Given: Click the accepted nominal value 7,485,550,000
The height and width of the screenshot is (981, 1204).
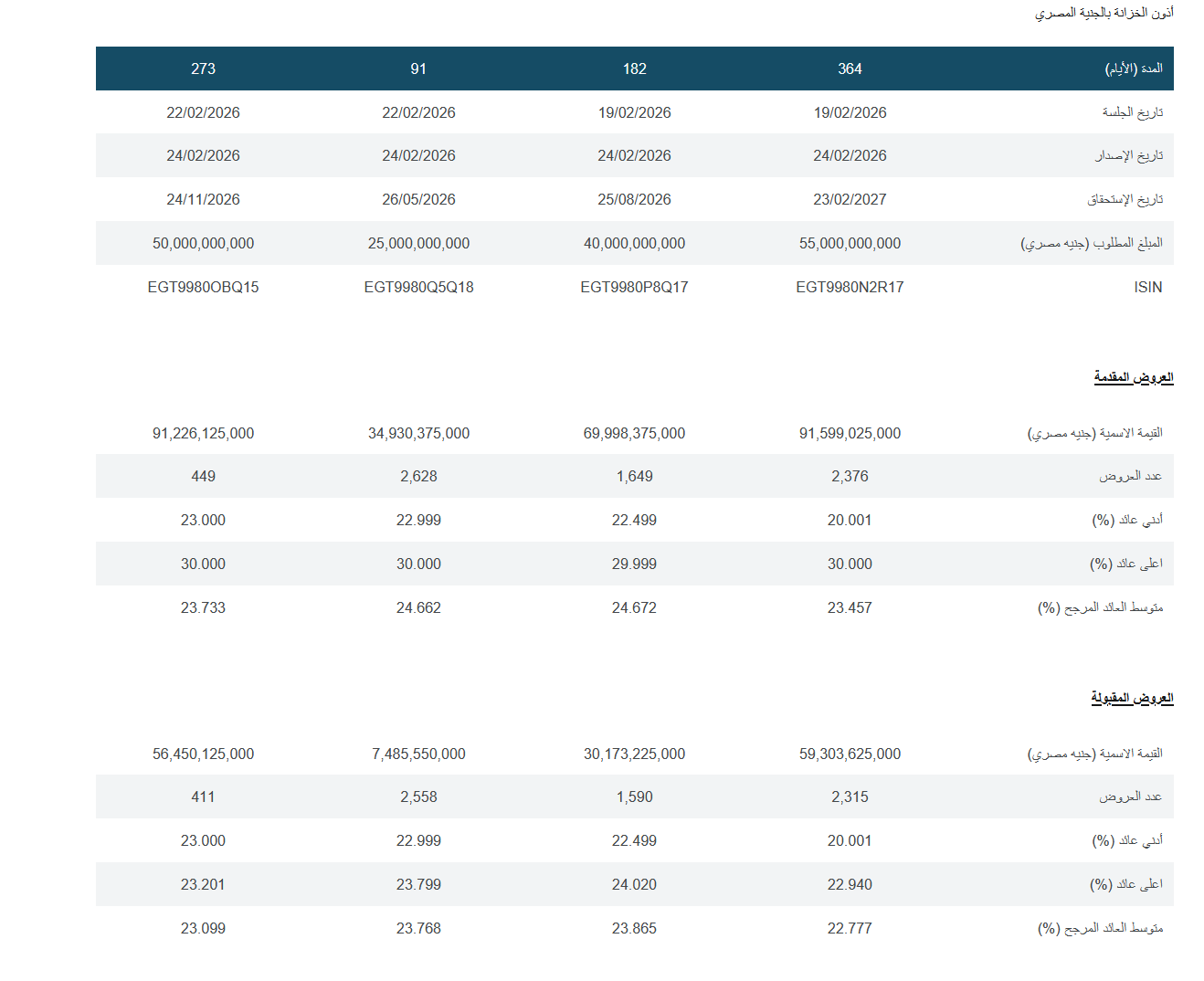Looking at the screenshot, I should click(418, 754).
